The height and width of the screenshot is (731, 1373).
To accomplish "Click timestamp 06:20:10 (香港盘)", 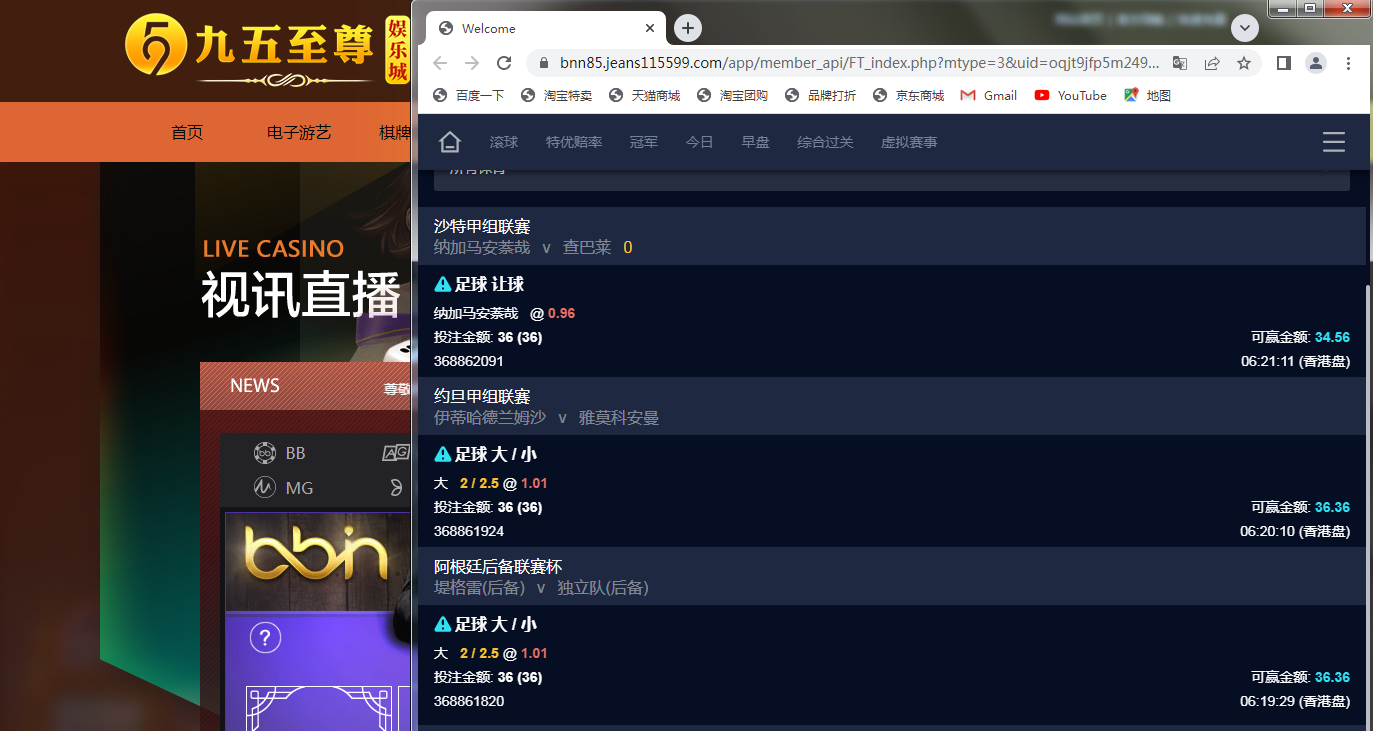I will [1295, 531].
